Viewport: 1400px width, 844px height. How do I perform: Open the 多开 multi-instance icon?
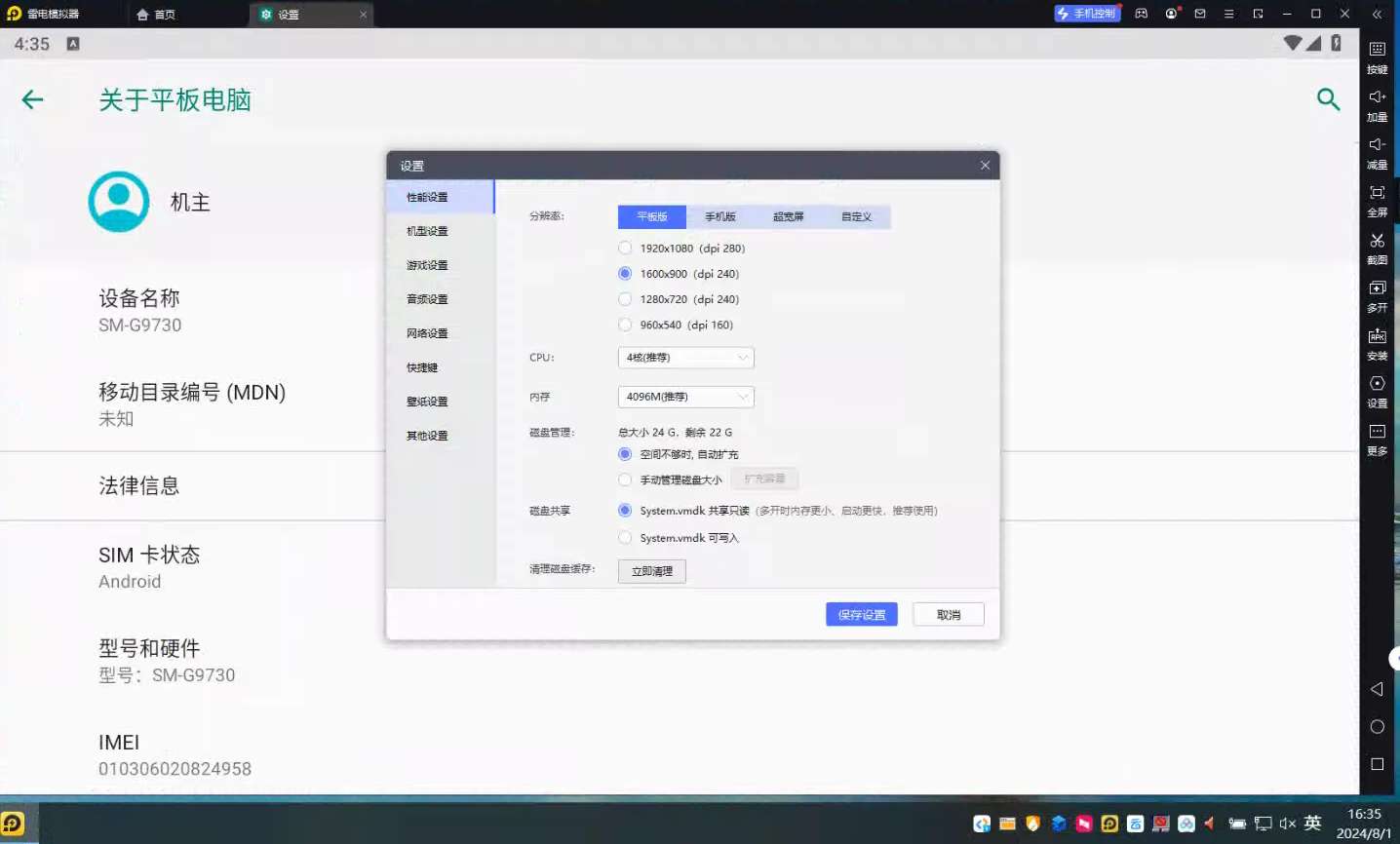point(1377,288)
